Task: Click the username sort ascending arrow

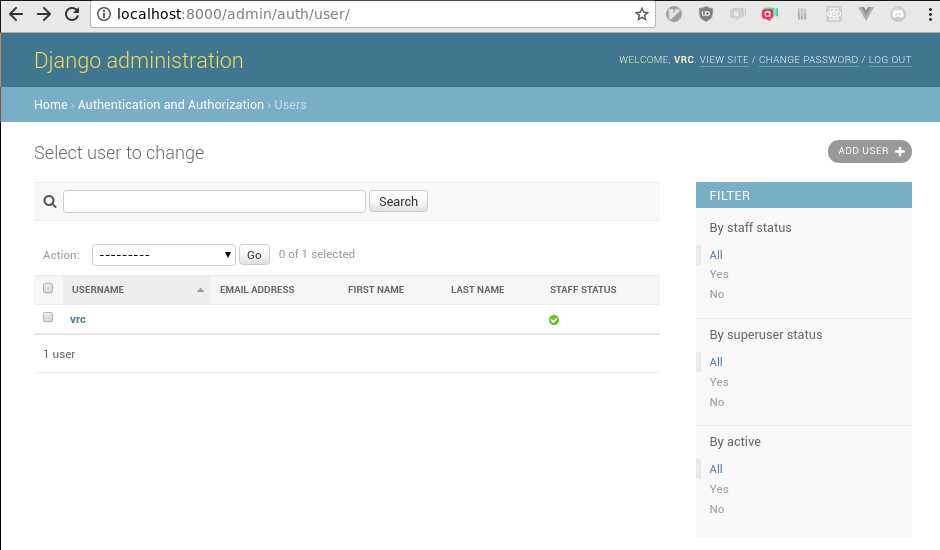Action: tap(200, 290)
